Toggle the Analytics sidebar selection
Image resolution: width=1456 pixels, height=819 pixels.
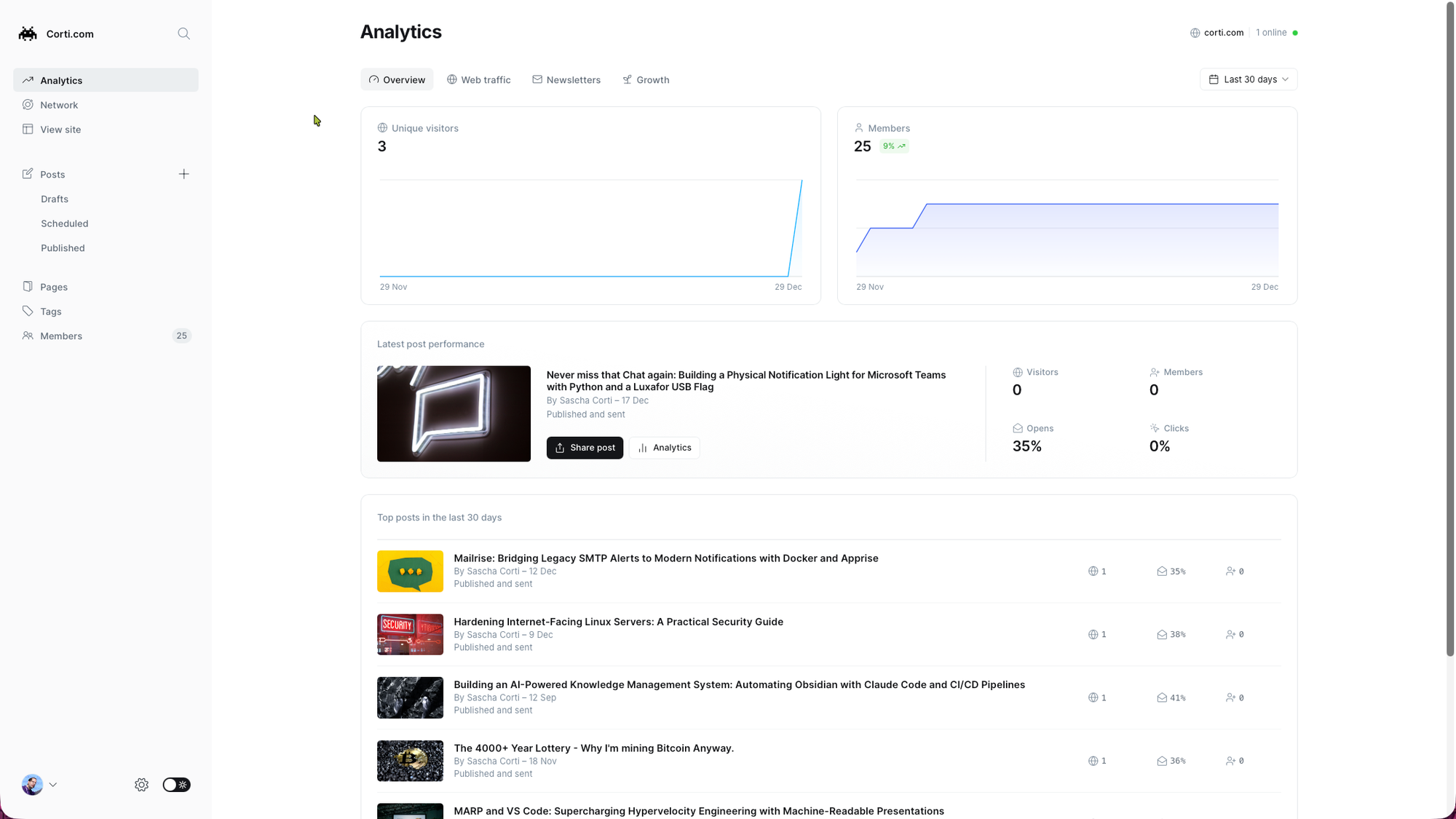tap(61, 80)
